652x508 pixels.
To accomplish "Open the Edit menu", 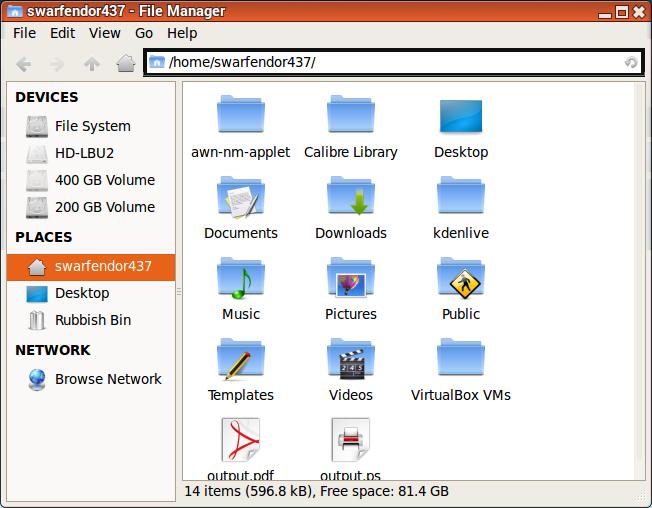I will pyautogui.click(x=62, y=33).
